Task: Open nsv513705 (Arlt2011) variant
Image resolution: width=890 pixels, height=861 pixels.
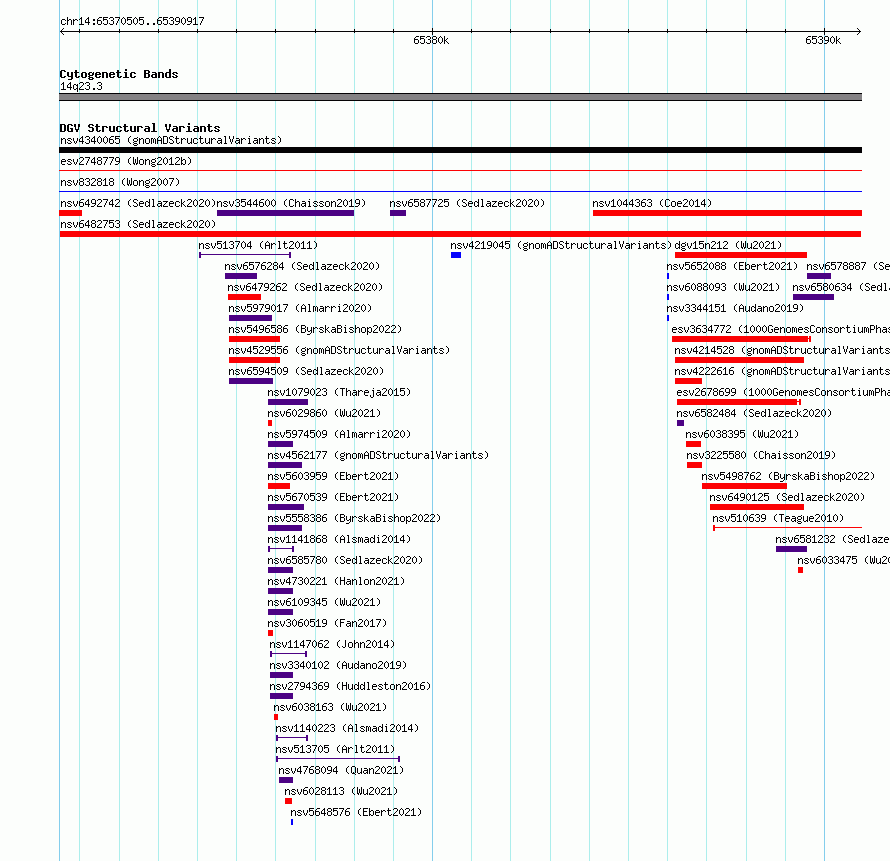Action: pyautogui.click(x=335, y=749)
